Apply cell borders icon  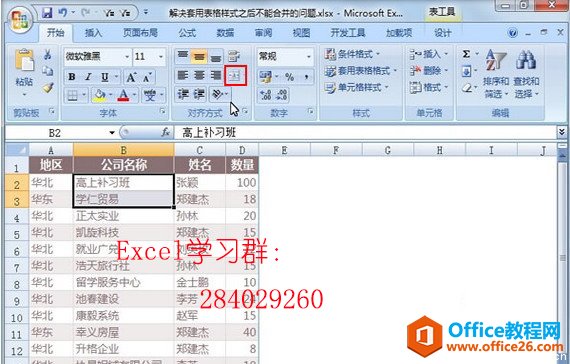tap(72, 96)
